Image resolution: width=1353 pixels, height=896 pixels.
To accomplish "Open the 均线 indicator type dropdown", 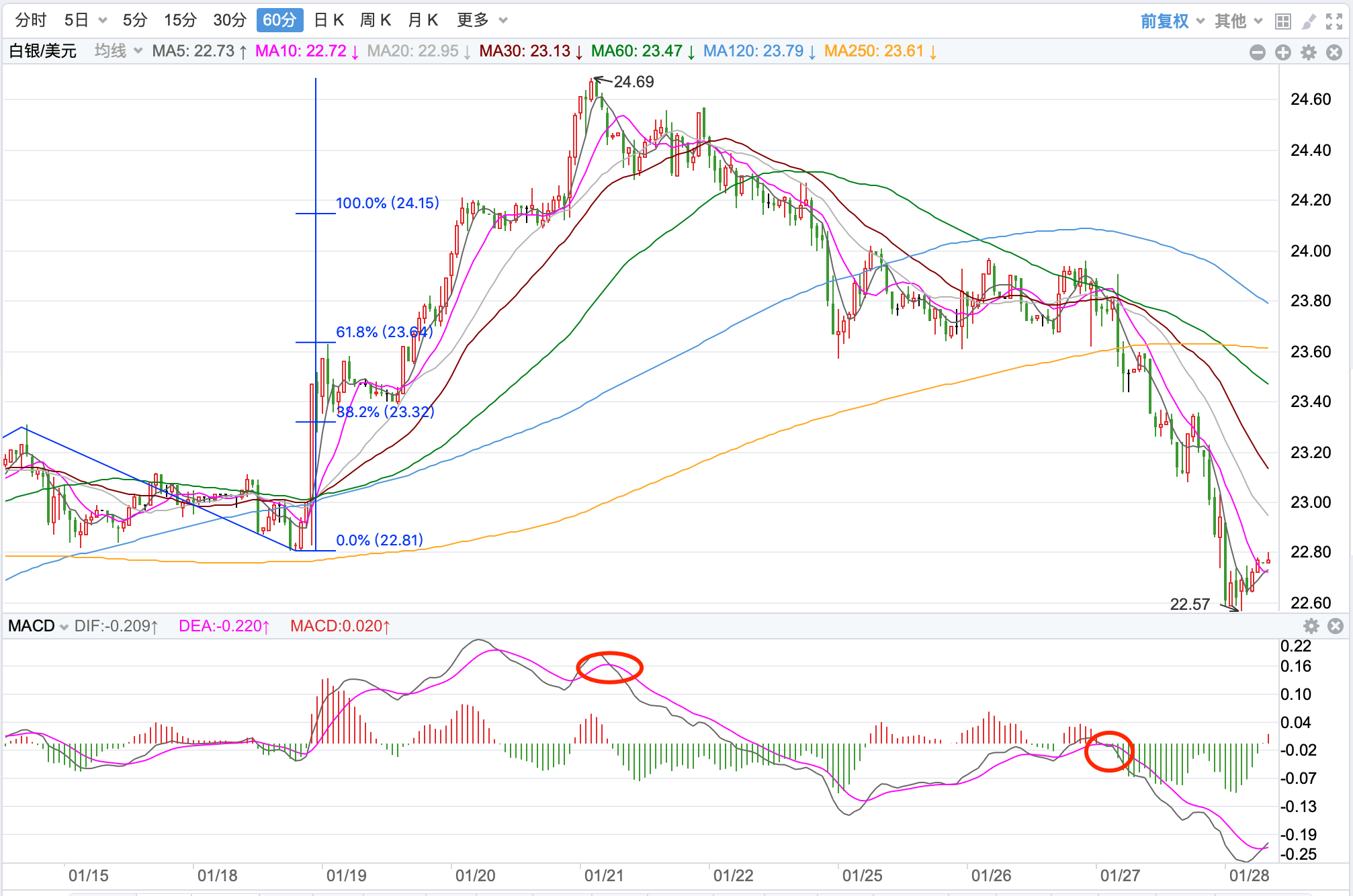I will (x=118, y=51).
